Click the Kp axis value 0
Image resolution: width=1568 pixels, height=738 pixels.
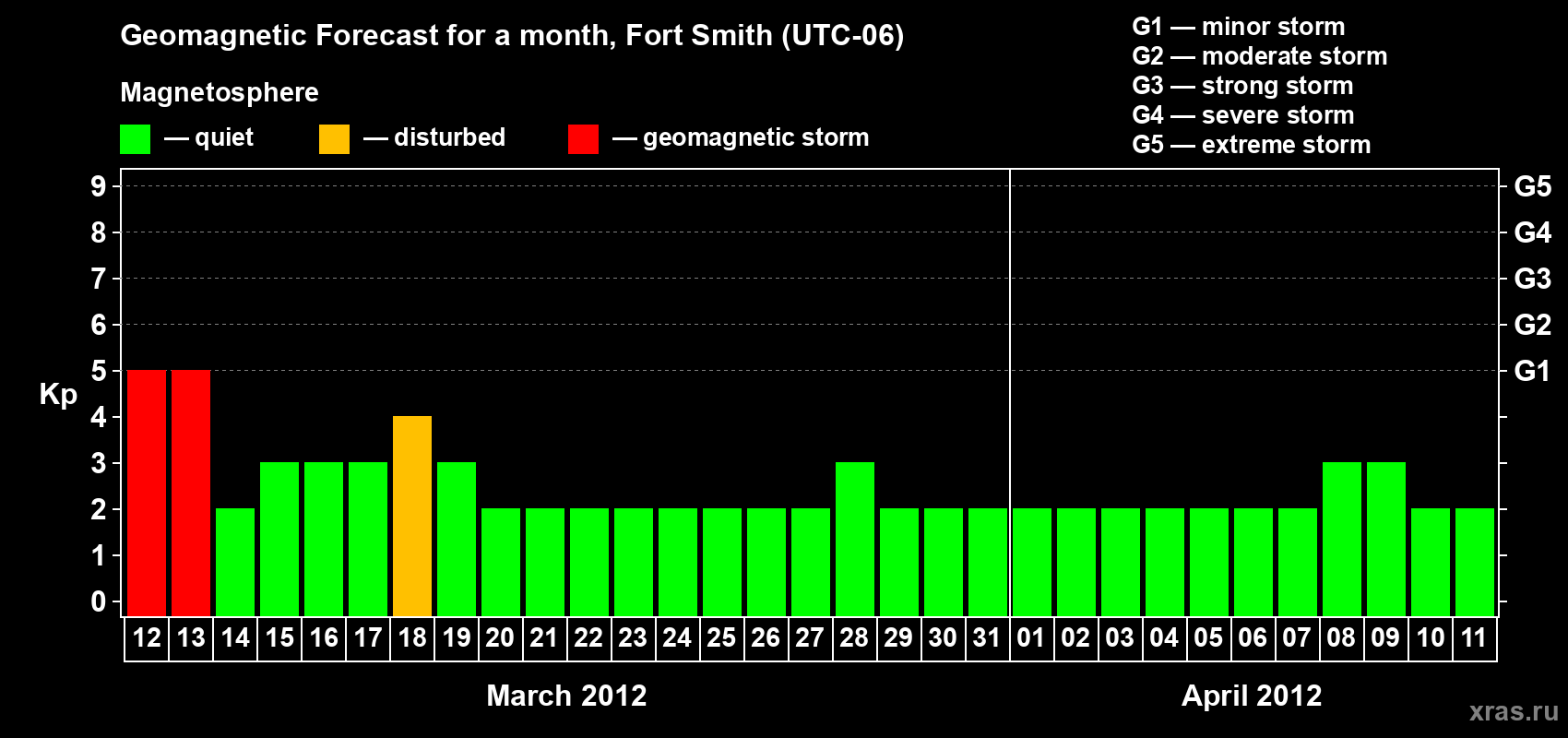click(x=99, y=601)
